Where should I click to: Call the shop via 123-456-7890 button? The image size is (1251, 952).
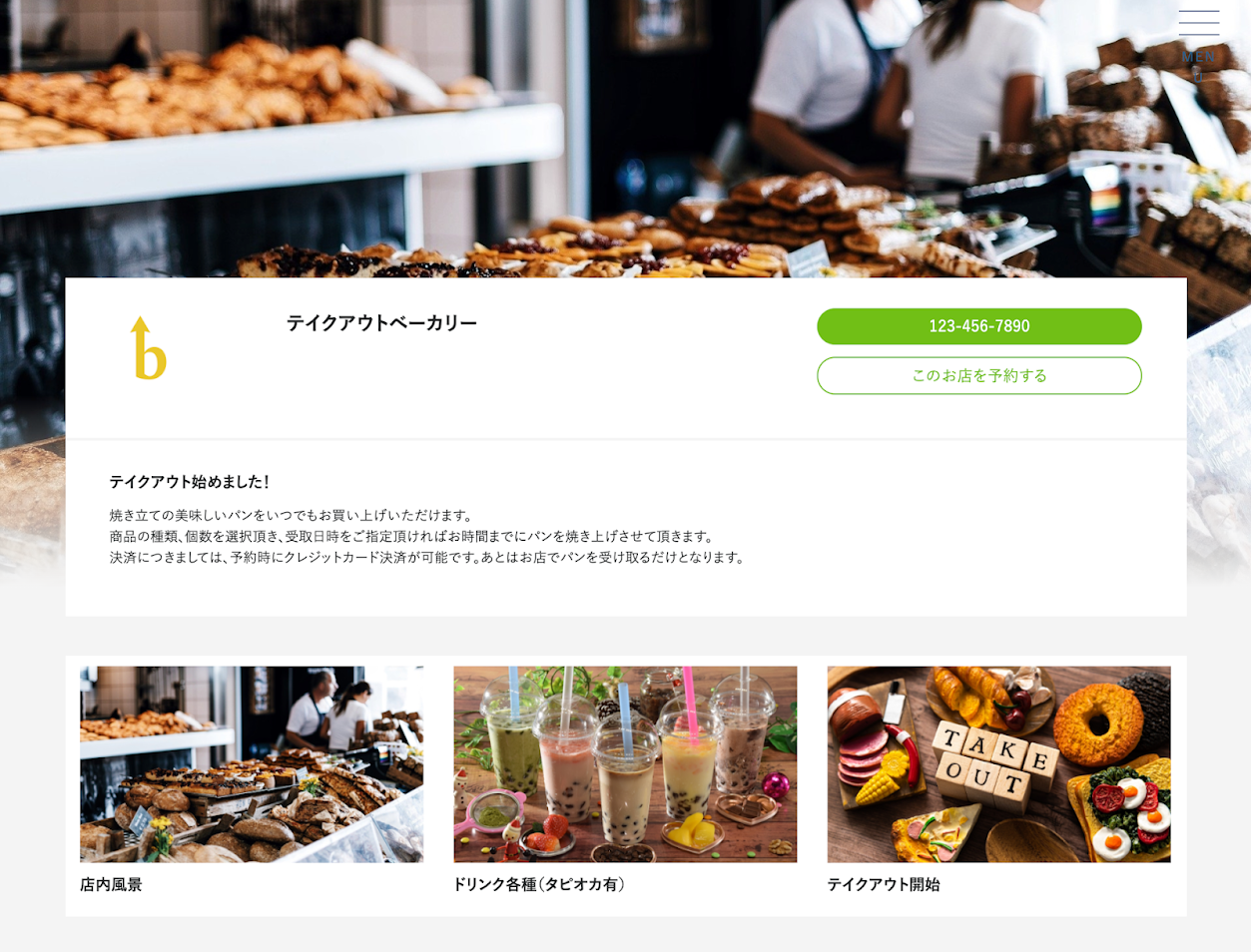(x=978, y=326)
